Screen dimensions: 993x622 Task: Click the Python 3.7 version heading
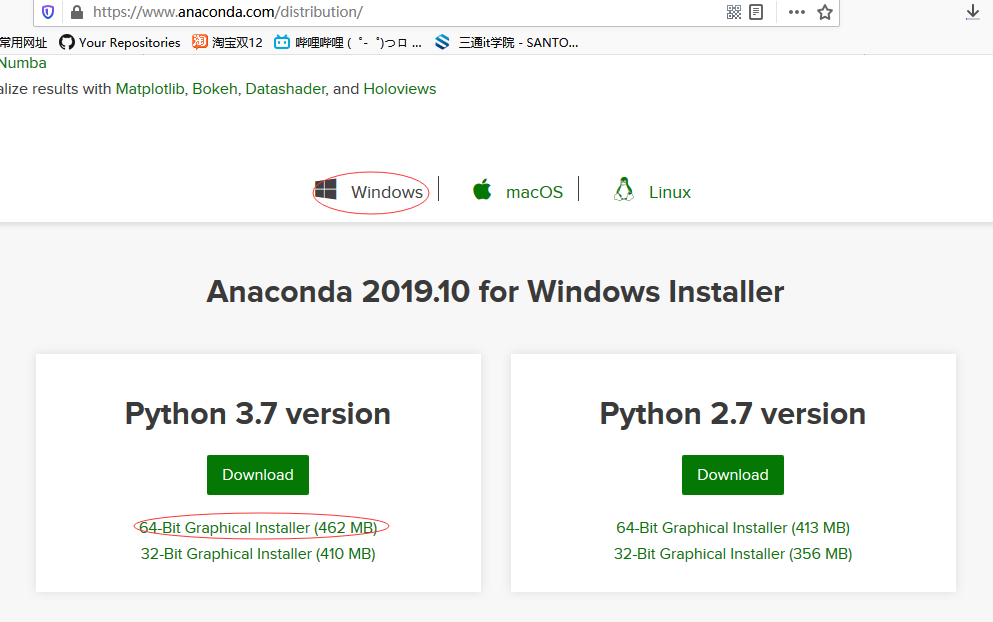(x=258, y=414)
